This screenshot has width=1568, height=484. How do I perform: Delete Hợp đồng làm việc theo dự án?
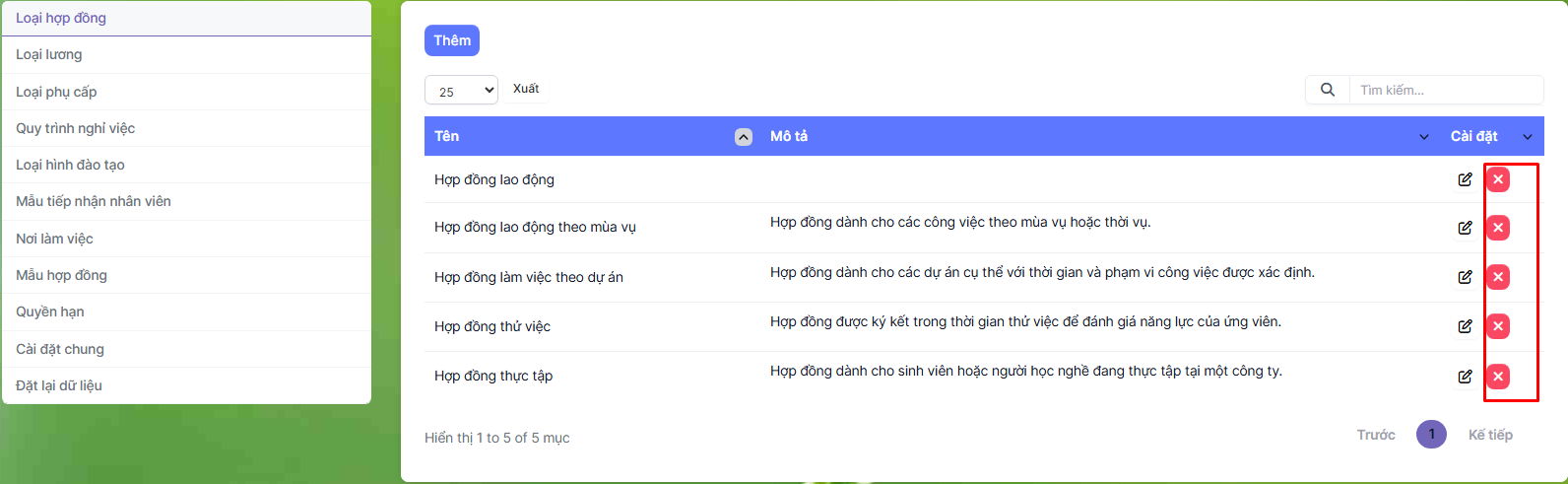1498,277
